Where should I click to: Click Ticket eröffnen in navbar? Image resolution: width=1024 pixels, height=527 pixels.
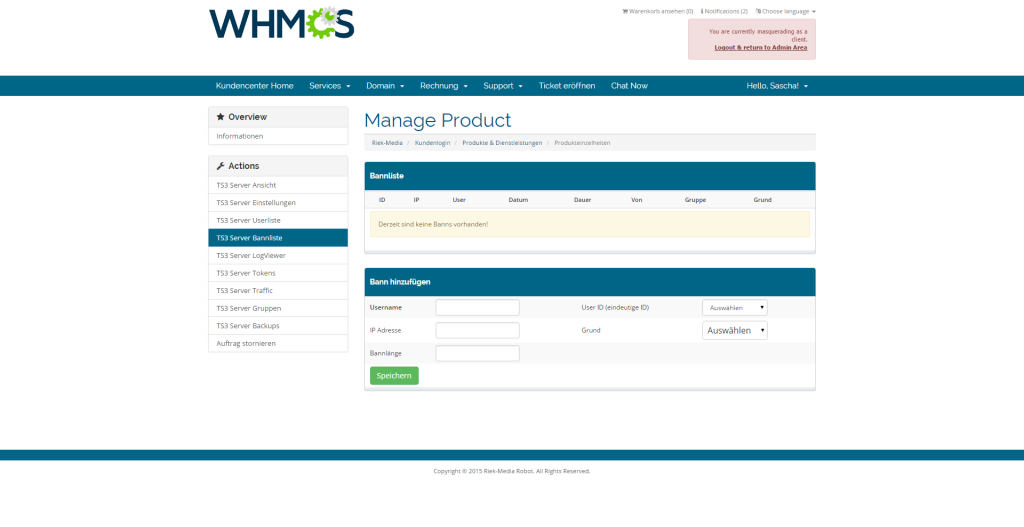pyautogui.click(x=566, y=86)
